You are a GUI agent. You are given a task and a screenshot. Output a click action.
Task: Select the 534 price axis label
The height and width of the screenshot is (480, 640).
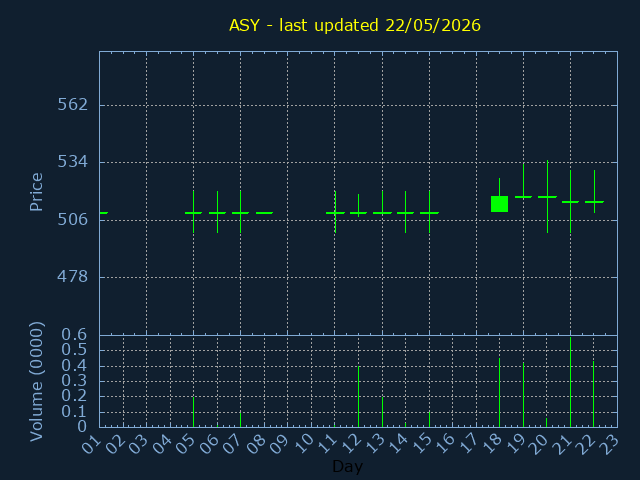pos(73,162)
